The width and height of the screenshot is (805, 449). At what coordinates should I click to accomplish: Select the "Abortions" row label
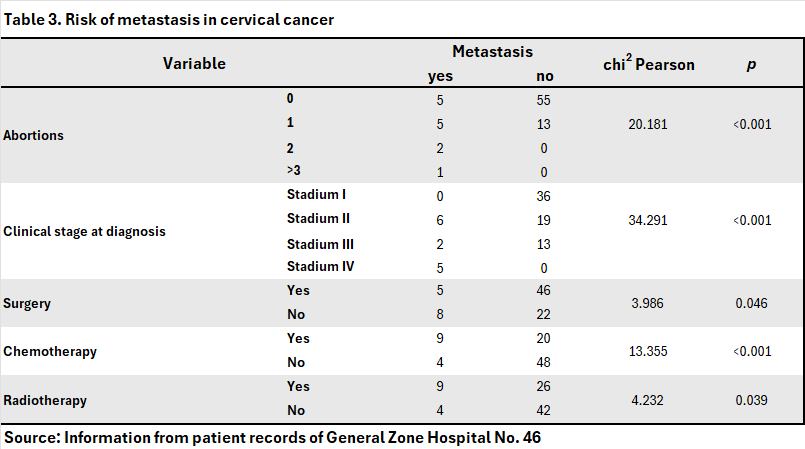pos(34,136)
